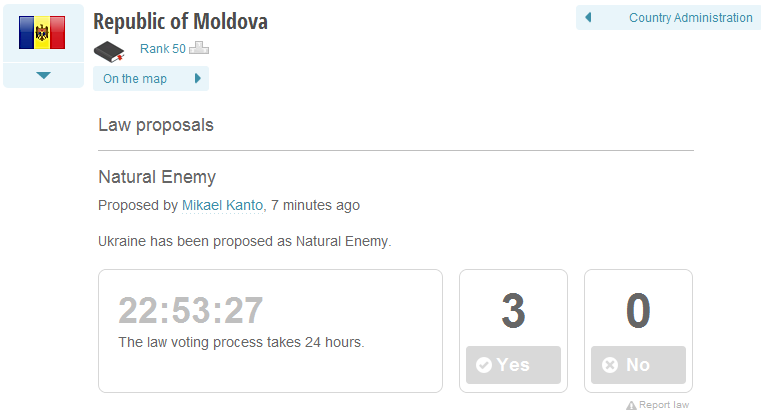The height and width of the screenshot is (420, 761).
Task: Go to Country Administration
Action: click(690, 17)
